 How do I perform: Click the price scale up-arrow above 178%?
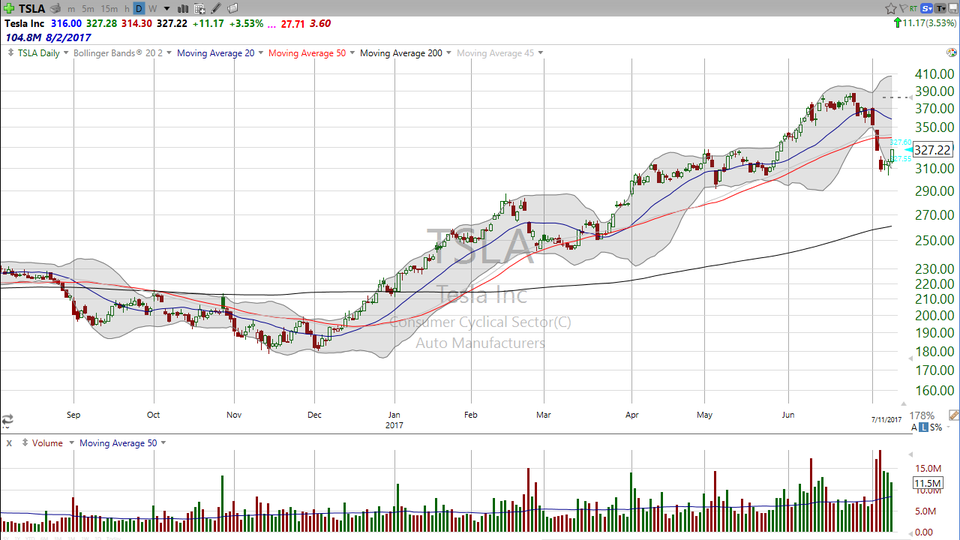[903, 404]
